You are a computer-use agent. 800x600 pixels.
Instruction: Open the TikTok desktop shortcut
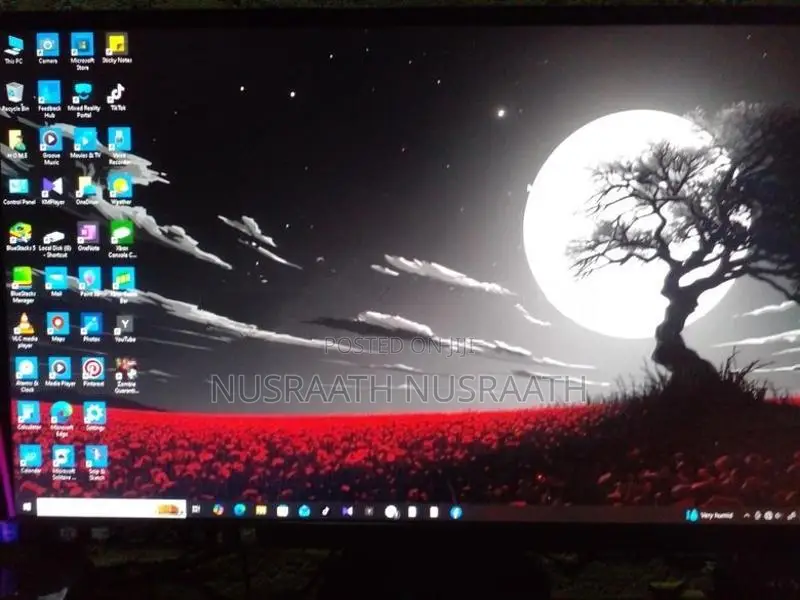click(x=117, y=96)
